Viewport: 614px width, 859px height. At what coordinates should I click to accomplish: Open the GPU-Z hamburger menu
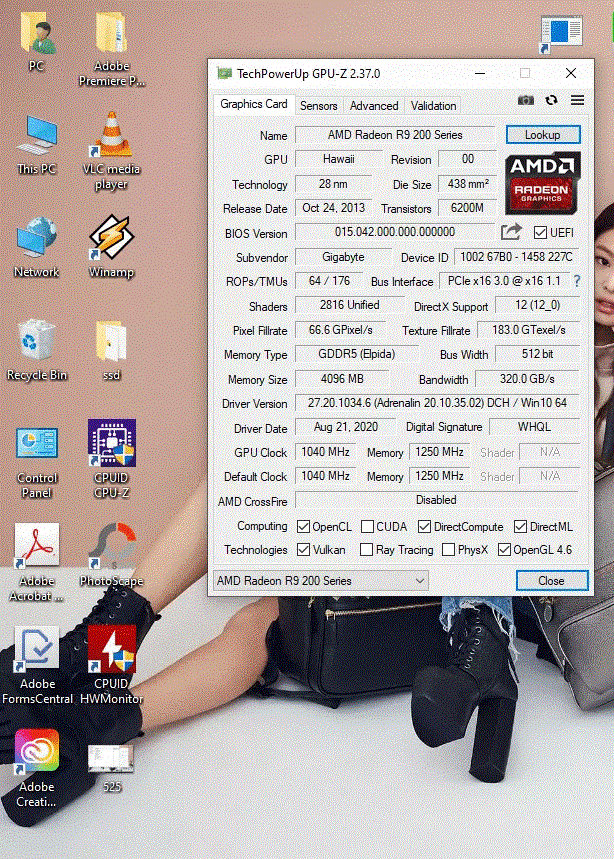tap(577, 100)
